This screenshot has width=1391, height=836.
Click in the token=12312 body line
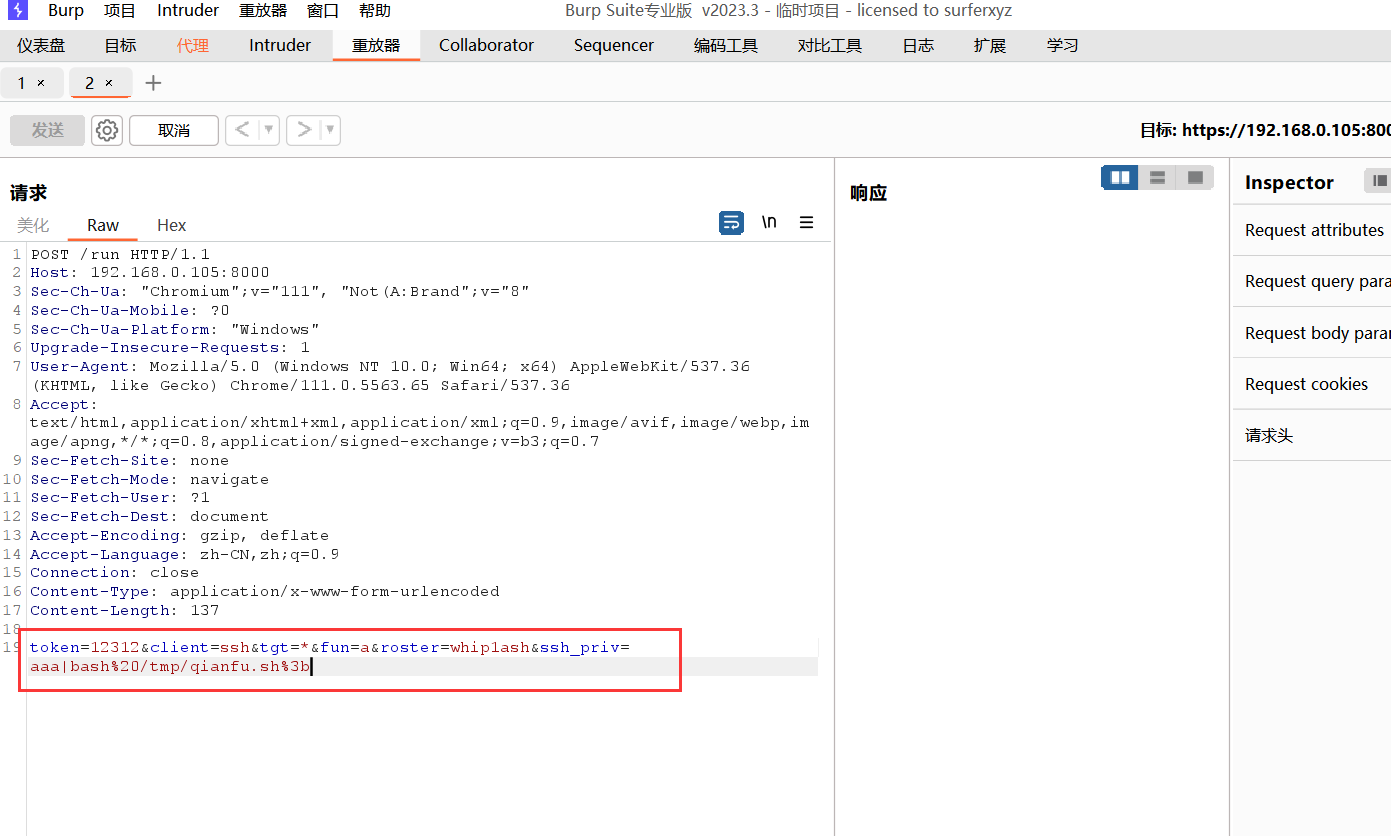pos(330,647)
